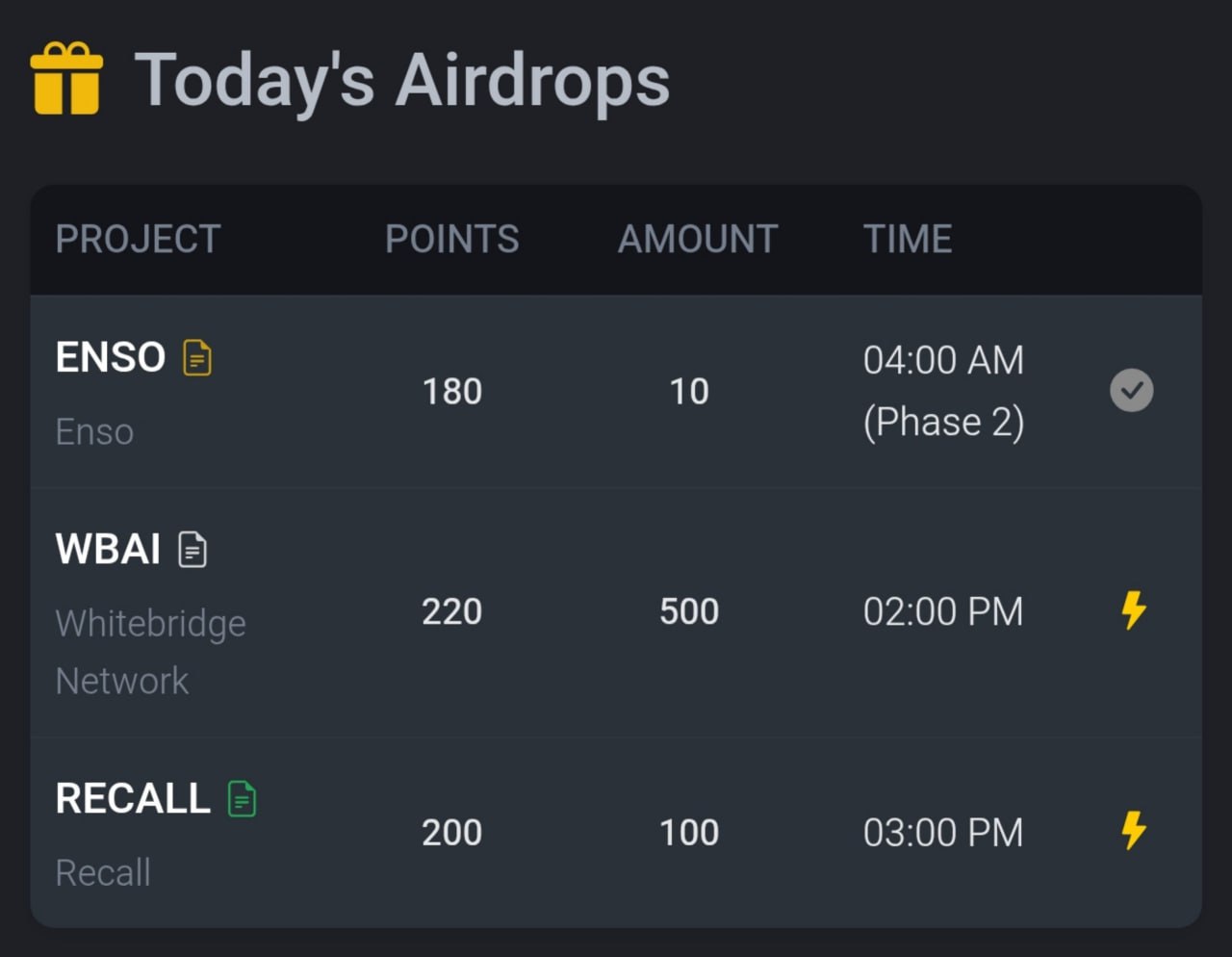Sort by the AMOUNT column header
This screenshot has height=957, width=1232.
coord(697,239)
